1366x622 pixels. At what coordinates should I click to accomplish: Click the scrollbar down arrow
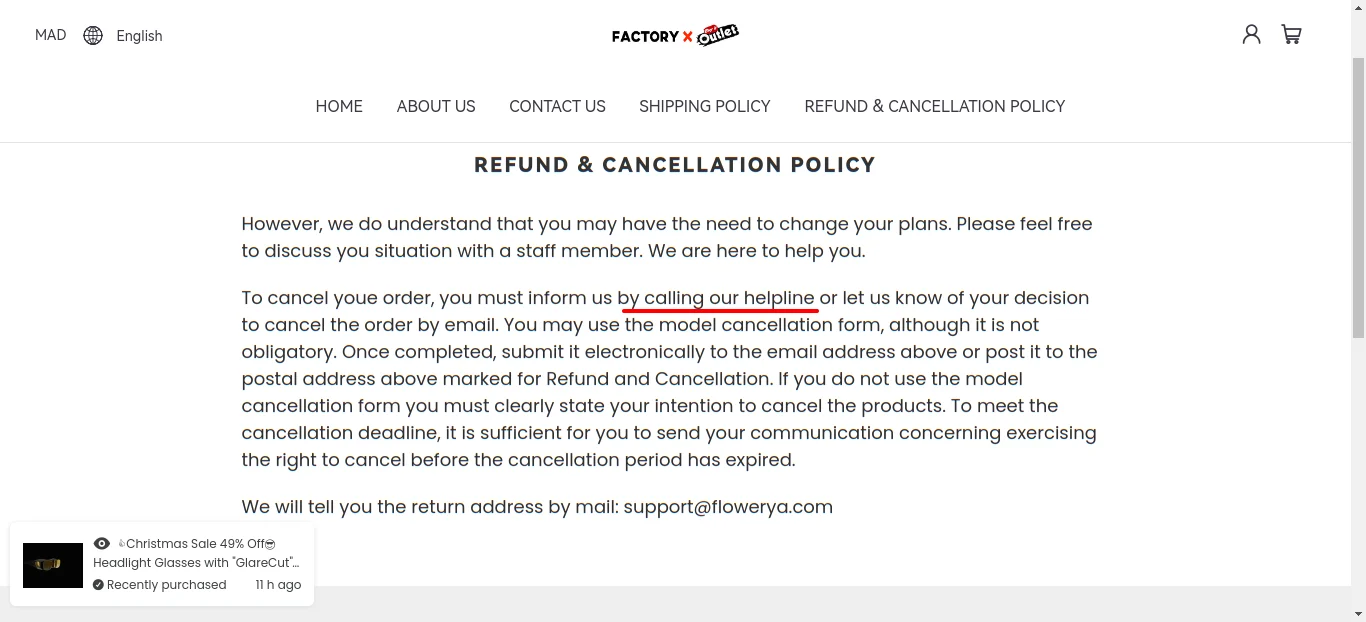tap(1358, 613)
